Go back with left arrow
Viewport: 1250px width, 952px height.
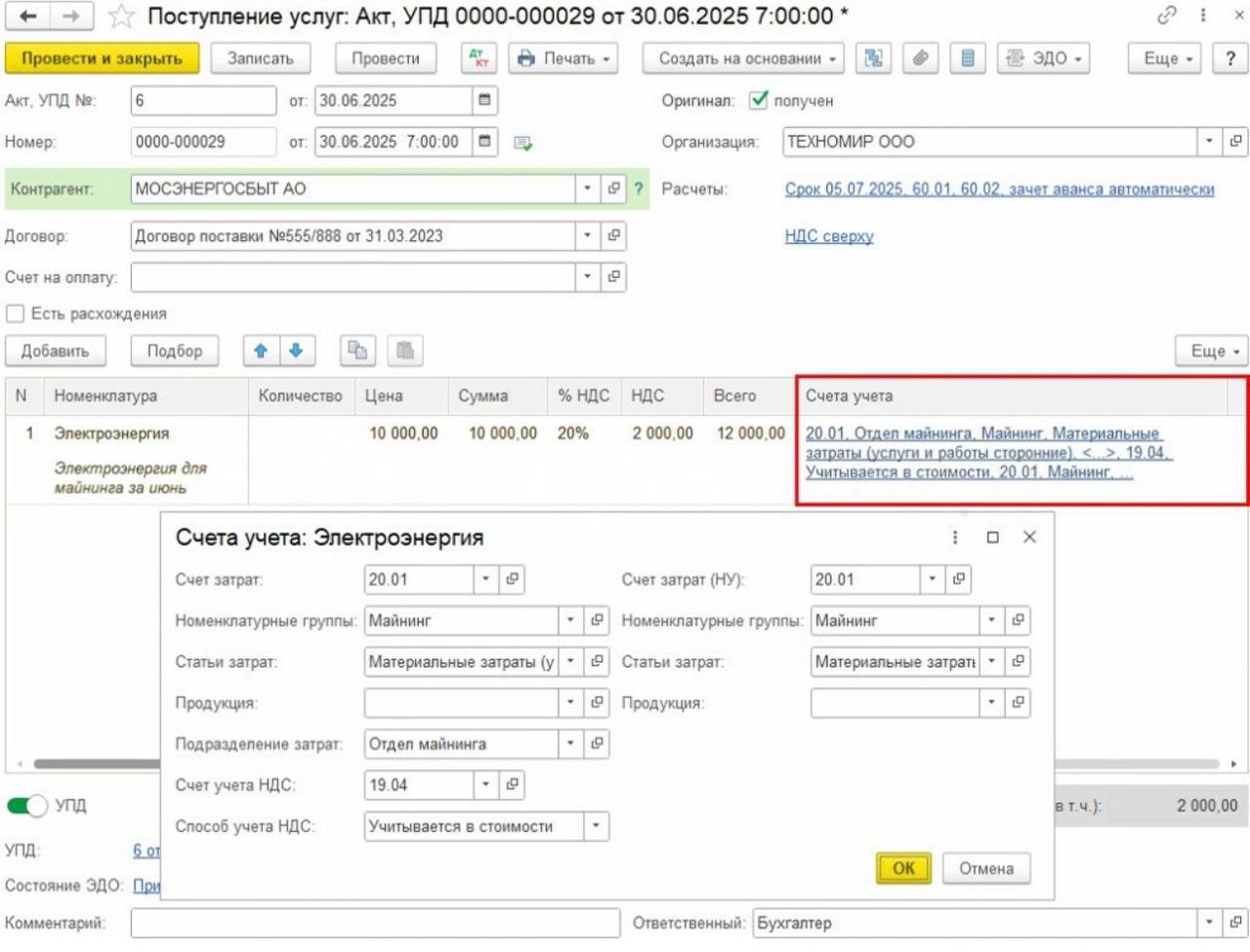[27, 17]
